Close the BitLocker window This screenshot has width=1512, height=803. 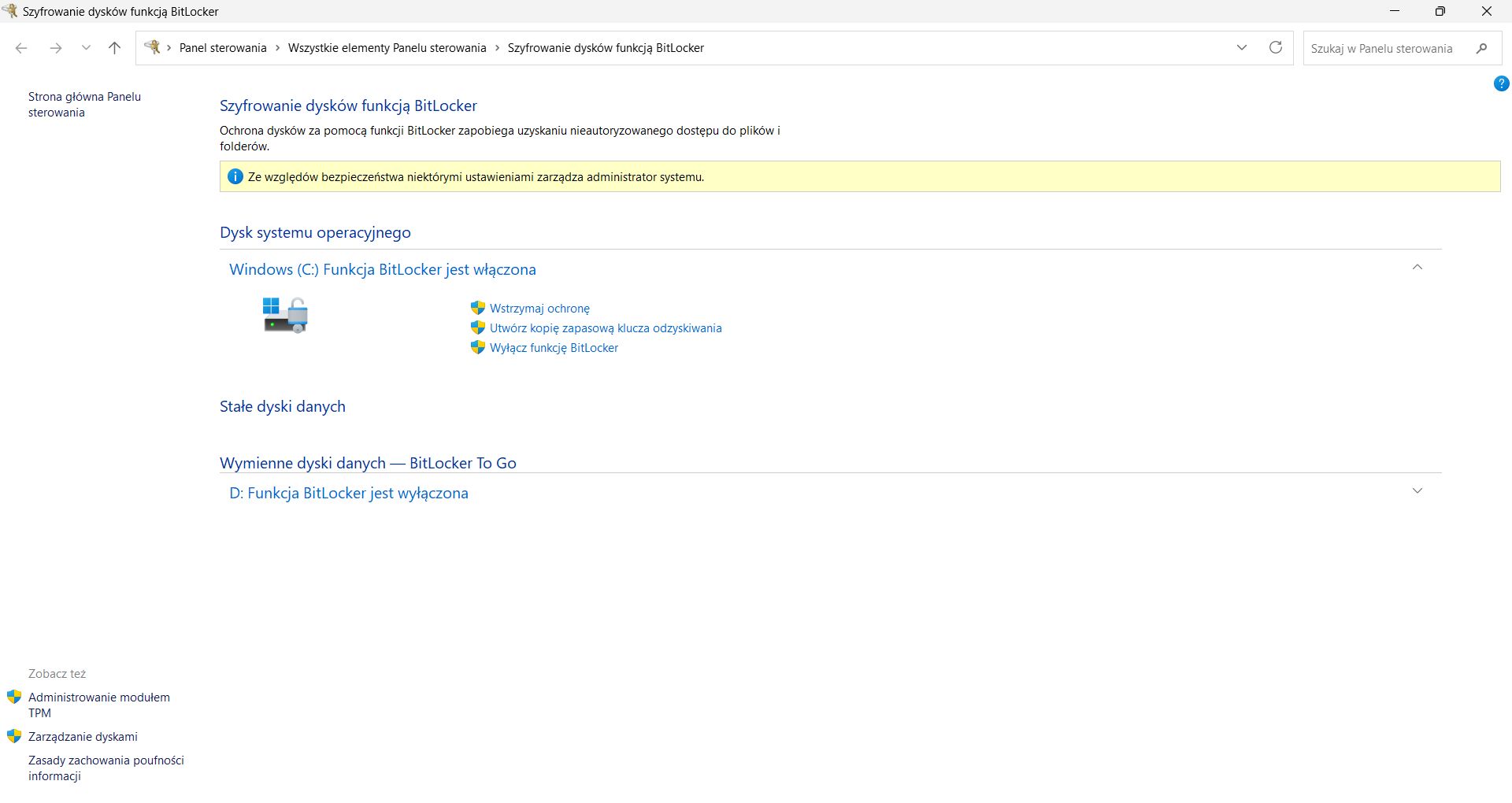tap(1487, 11)
